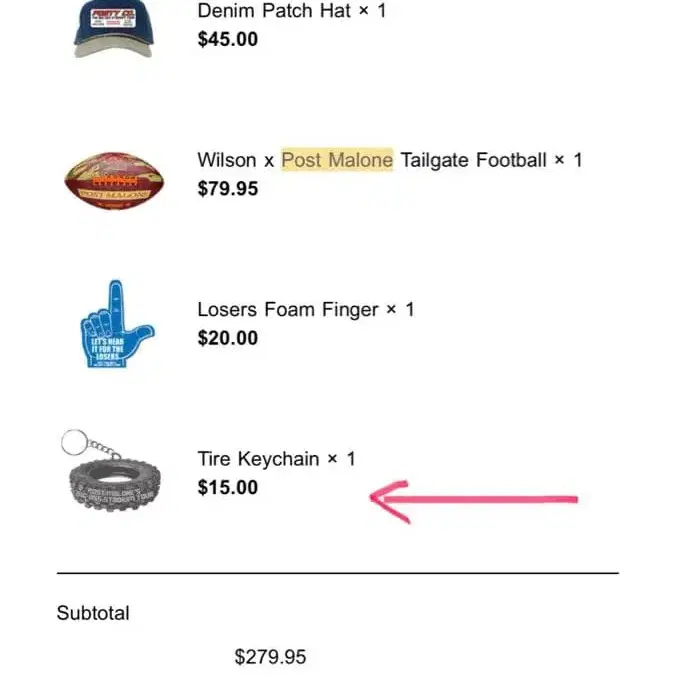Click the highlighted Post Malone text
This screenshot has height=676, width=676.
[x=337, y=160]
